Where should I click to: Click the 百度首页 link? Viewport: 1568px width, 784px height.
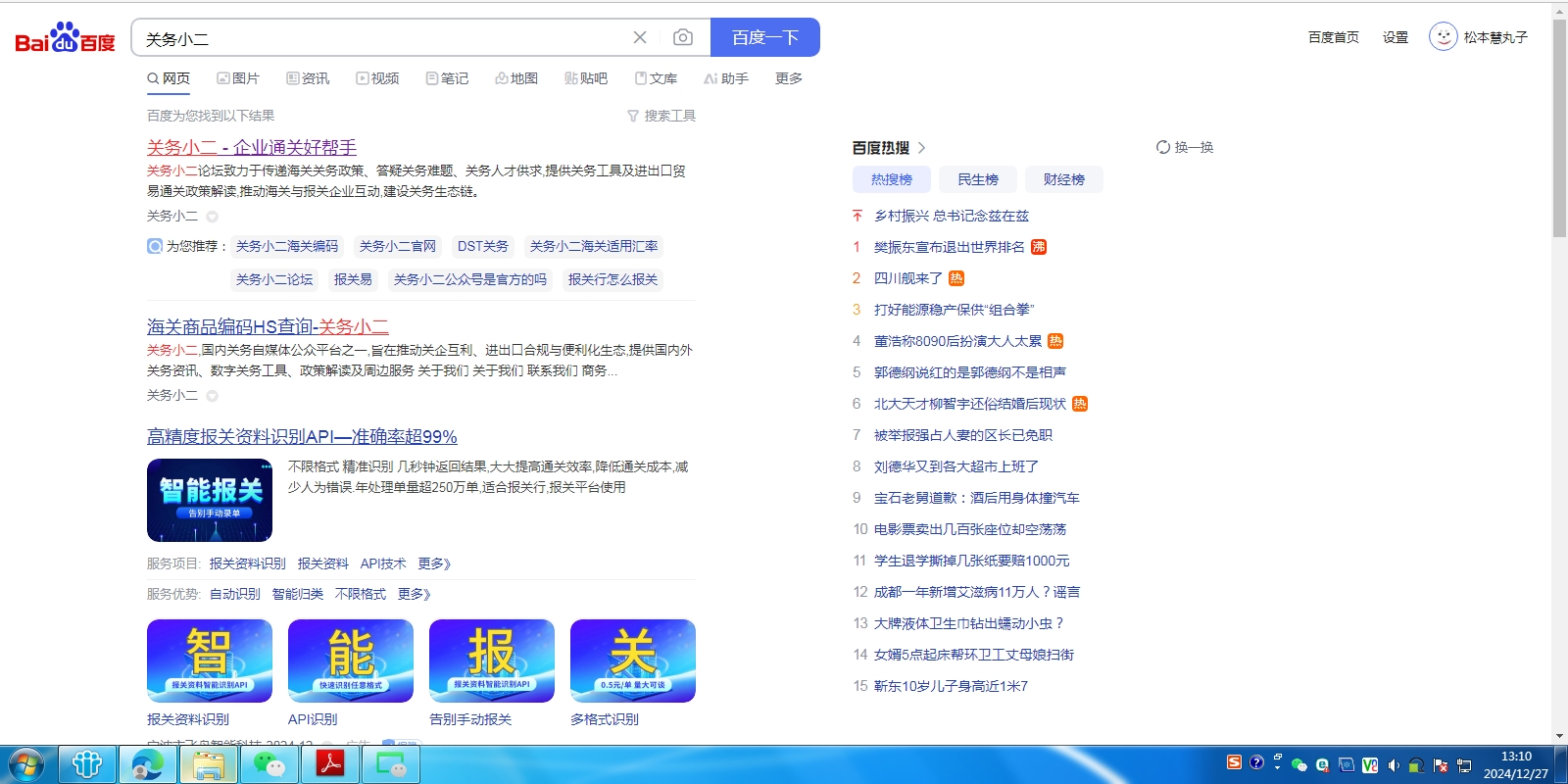pyautogui.click(x=1334, y=37)
